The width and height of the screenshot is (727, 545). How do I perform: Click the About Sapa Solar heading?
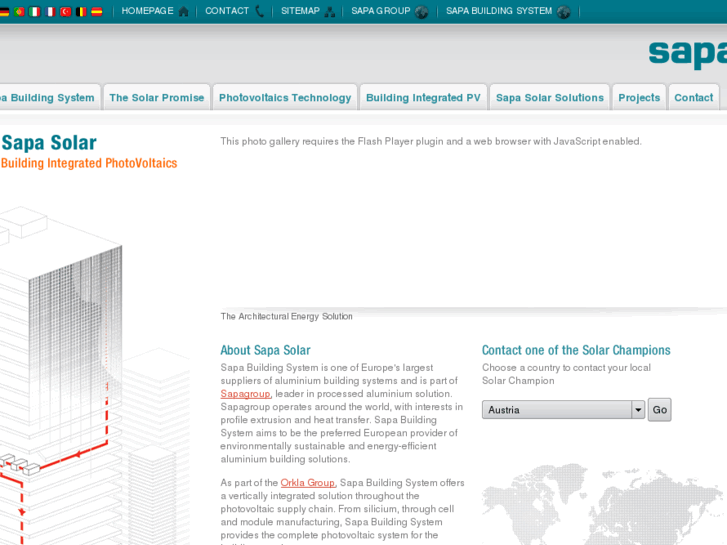[x=265, y=350]
